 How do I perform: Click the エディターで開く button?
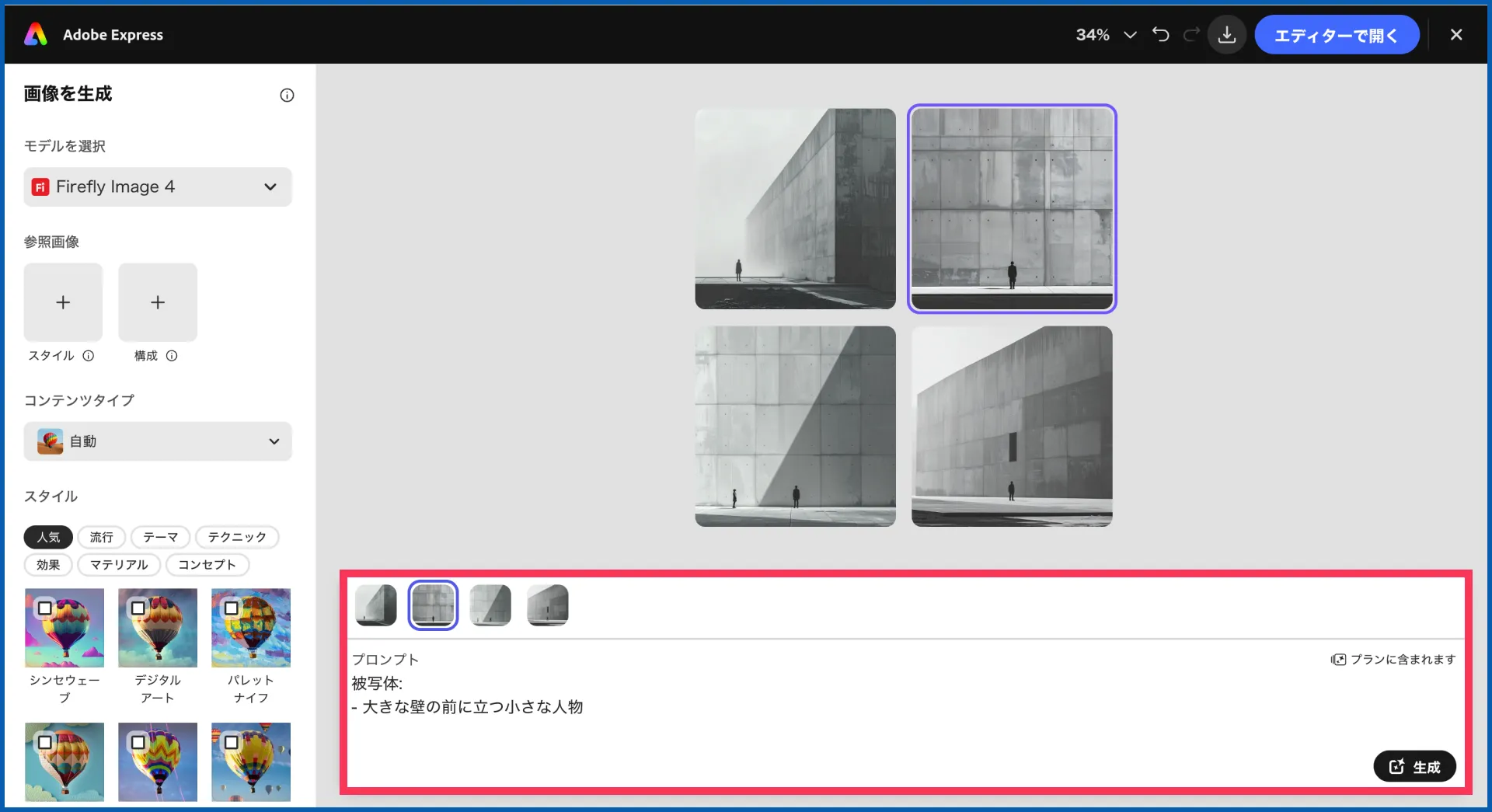[1336, 35]
